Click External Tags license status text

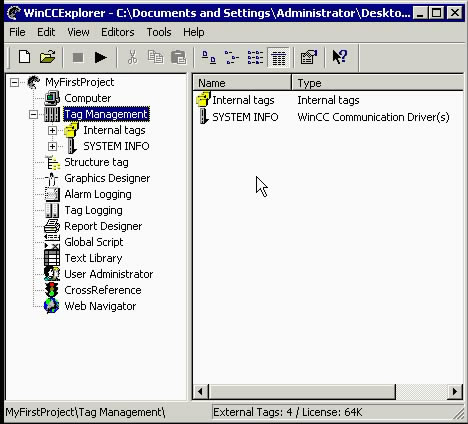click(x=288, y=412)
